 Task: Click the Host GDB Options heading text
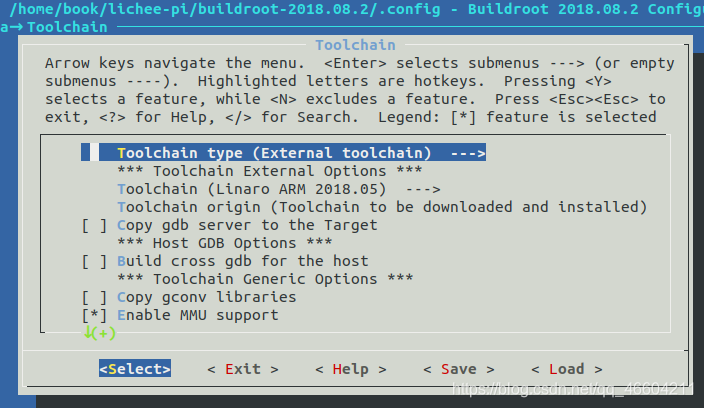point(224,243)
